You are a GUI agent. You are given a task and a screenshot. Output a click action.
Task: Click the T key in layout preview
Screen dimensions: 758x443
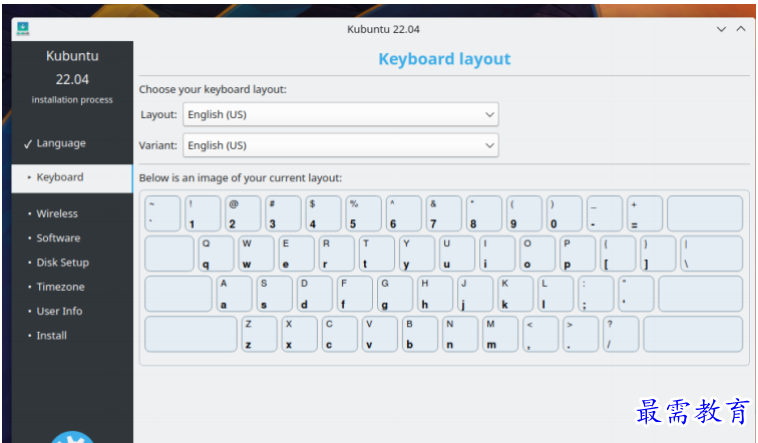click(377, 253)
